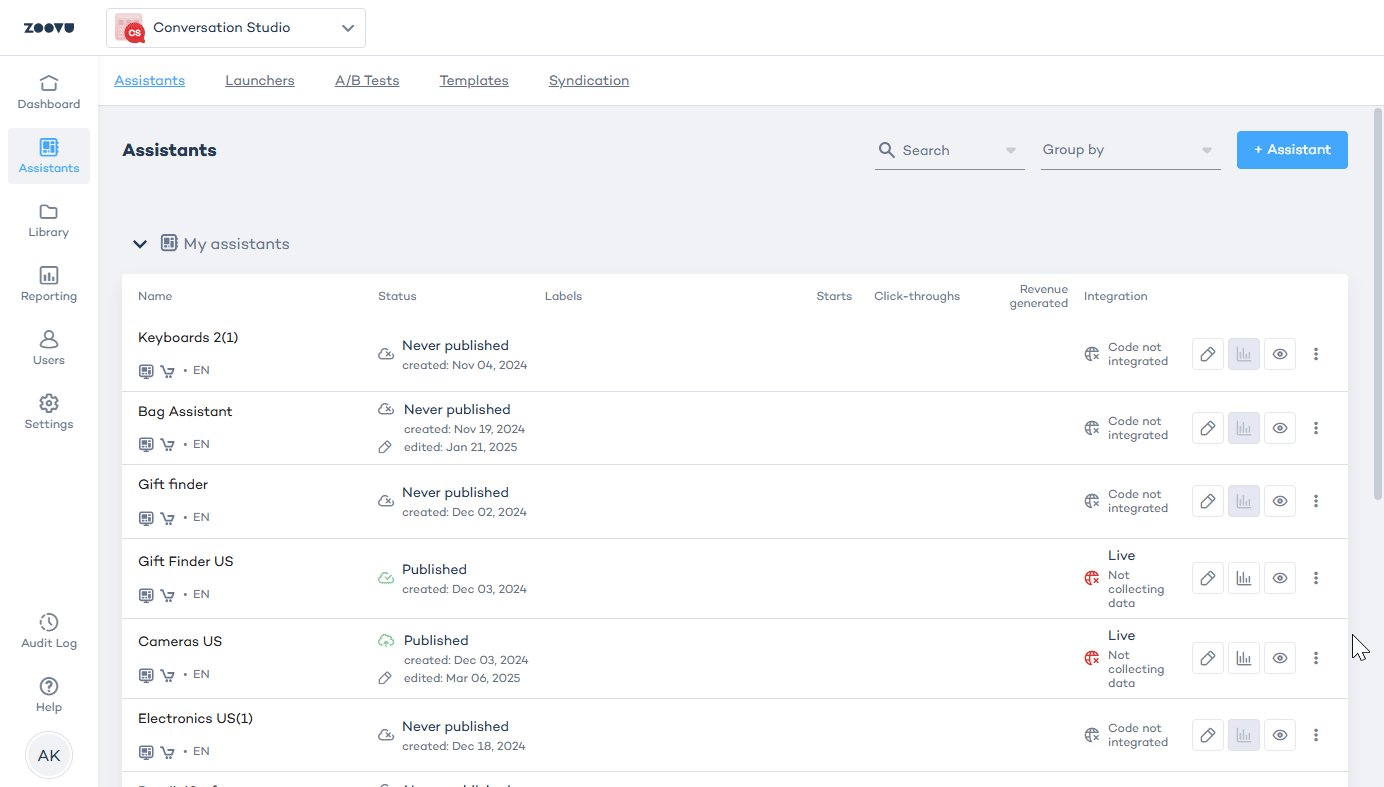Viewport: 1384px width, 787px height.
Task: Open analytics chart for Gift Finder US
Action: [1244, 578]
